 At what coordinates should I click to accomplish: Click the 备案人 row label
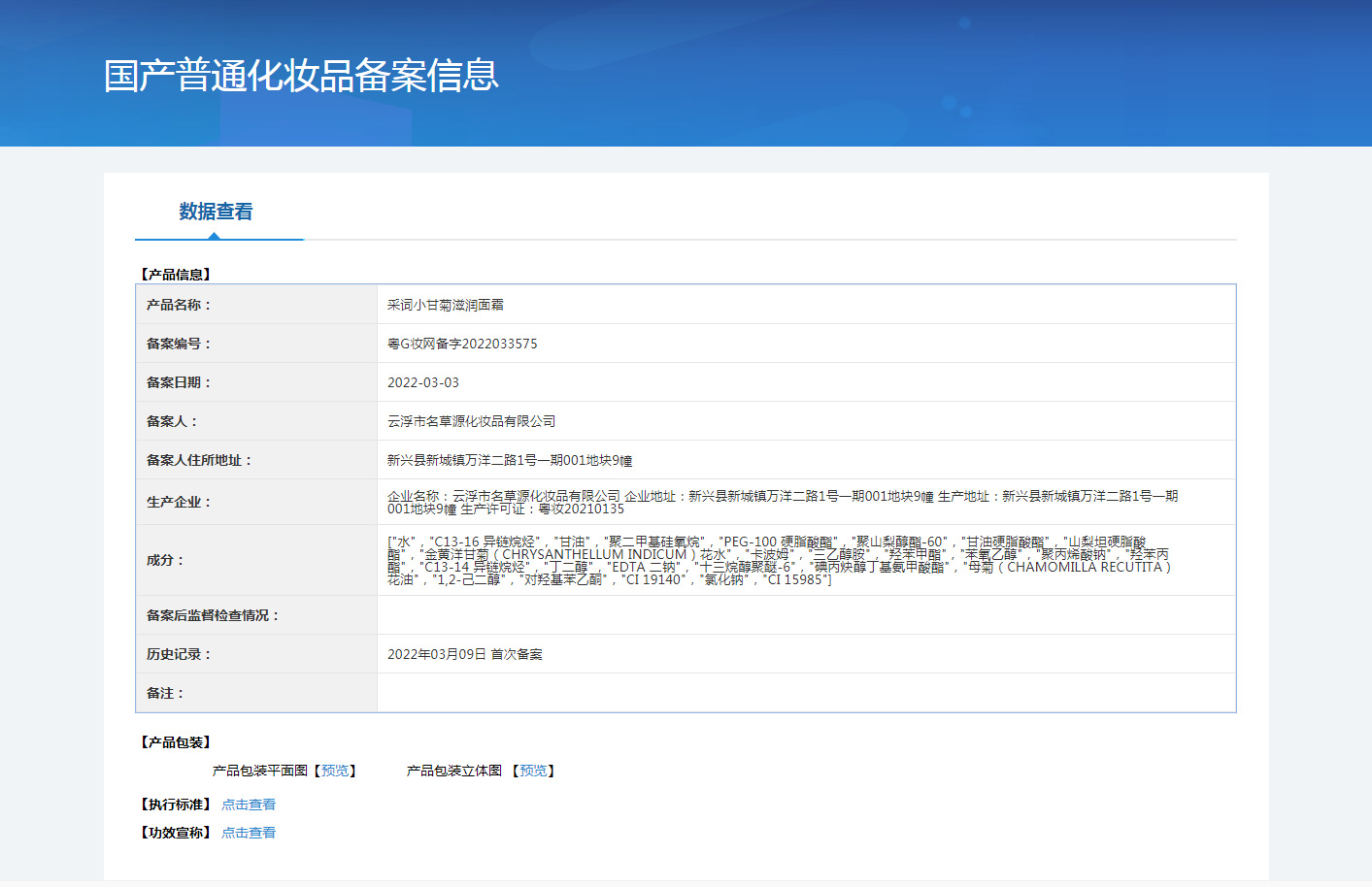[172, 421]
